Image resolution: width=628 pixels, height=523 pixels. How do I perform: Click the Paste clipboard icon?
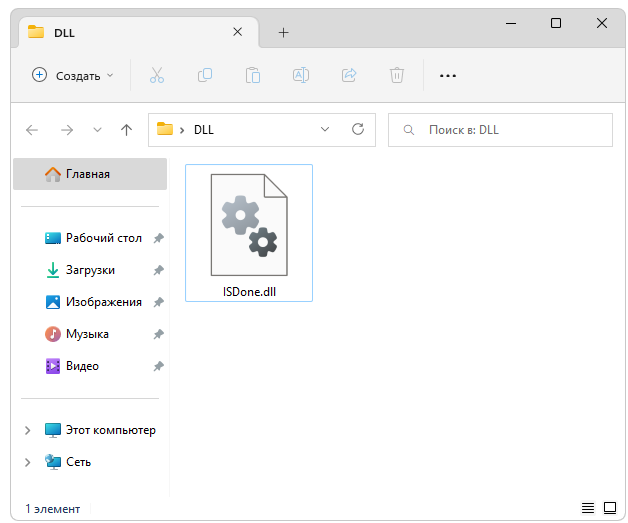click(x=253, y=75)
